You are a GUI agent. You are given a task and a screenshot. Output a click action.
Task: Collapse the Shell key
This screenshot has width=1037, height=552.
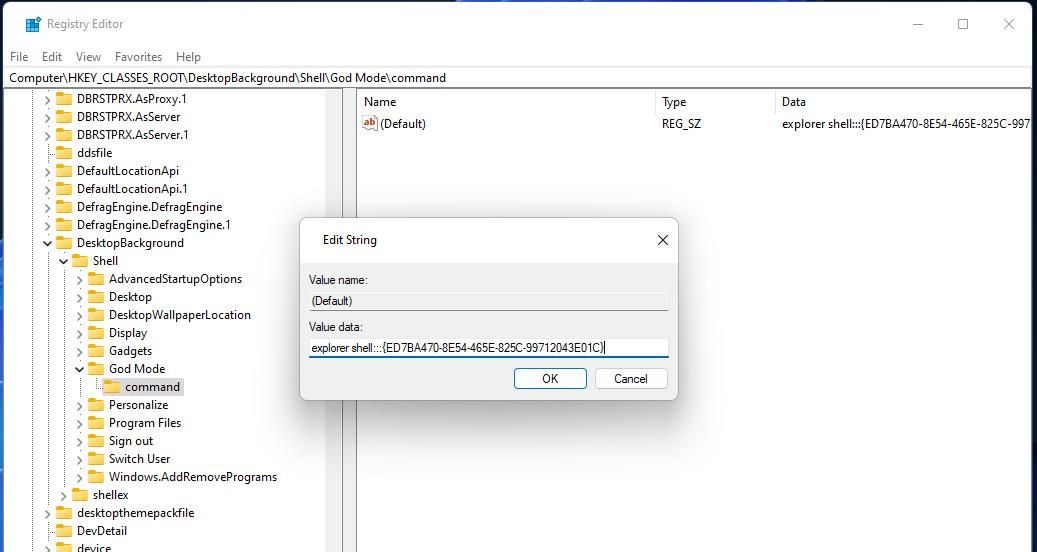(63, 261)
